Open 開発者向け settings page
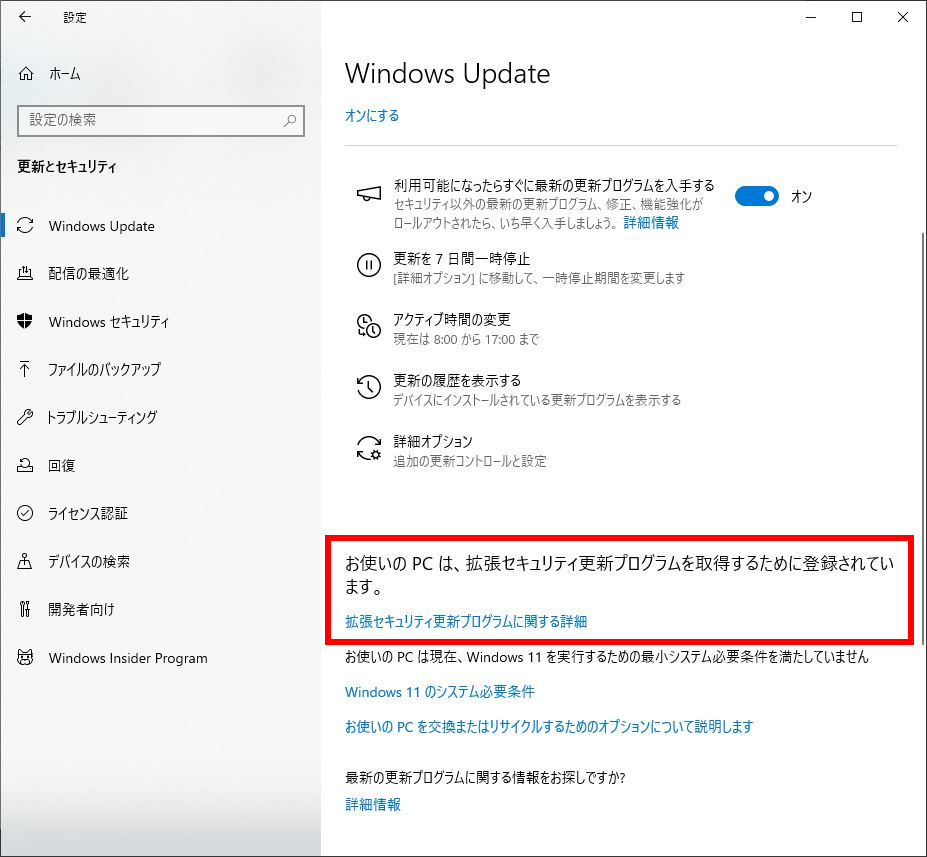Image resolution: width=927 pixels, height=857 pixels. [x=81, y=609]
